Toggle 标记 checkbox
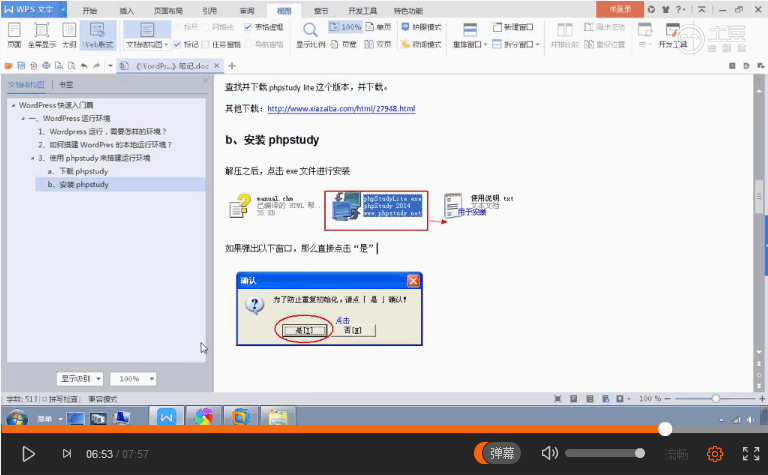This screenshot has width=768, height=475. pos(177,45)
